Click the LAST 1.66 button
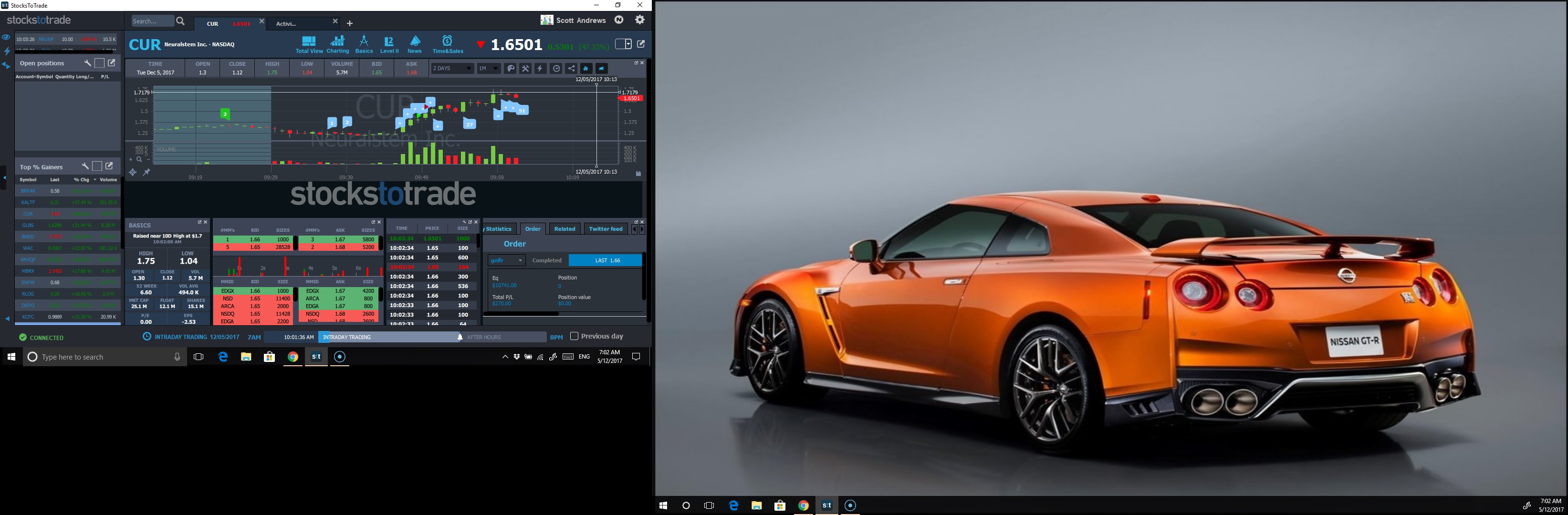Image resolution: width=1568 pixels, height=515 pixels. 605,260
